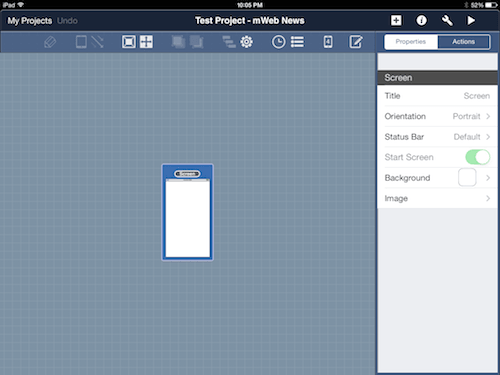500x375 pixels.
Task: Click the Undo button
Action: (x=67, y=21)
